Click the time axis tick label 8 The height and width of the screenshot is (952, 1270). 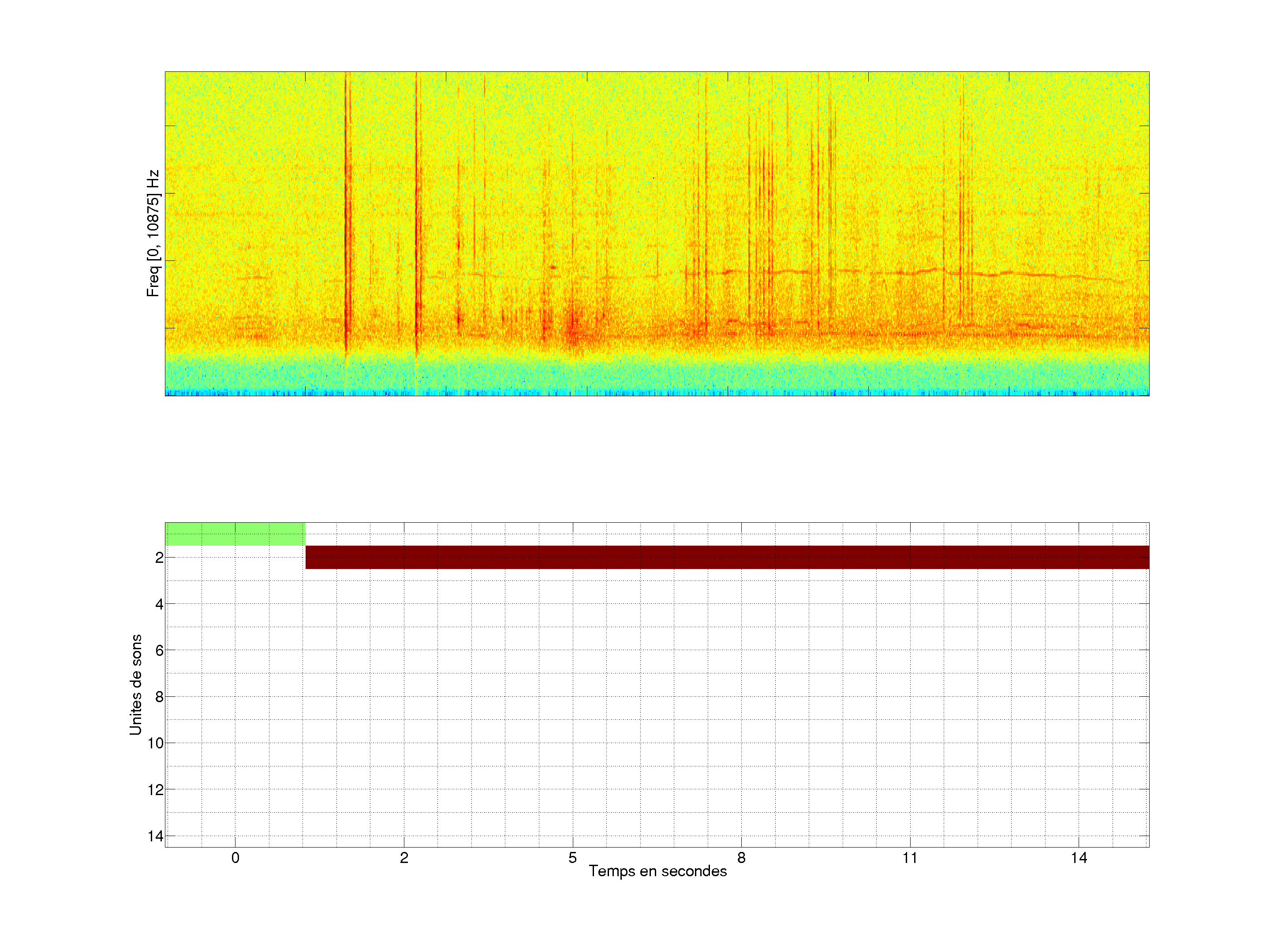click(741, 858)
